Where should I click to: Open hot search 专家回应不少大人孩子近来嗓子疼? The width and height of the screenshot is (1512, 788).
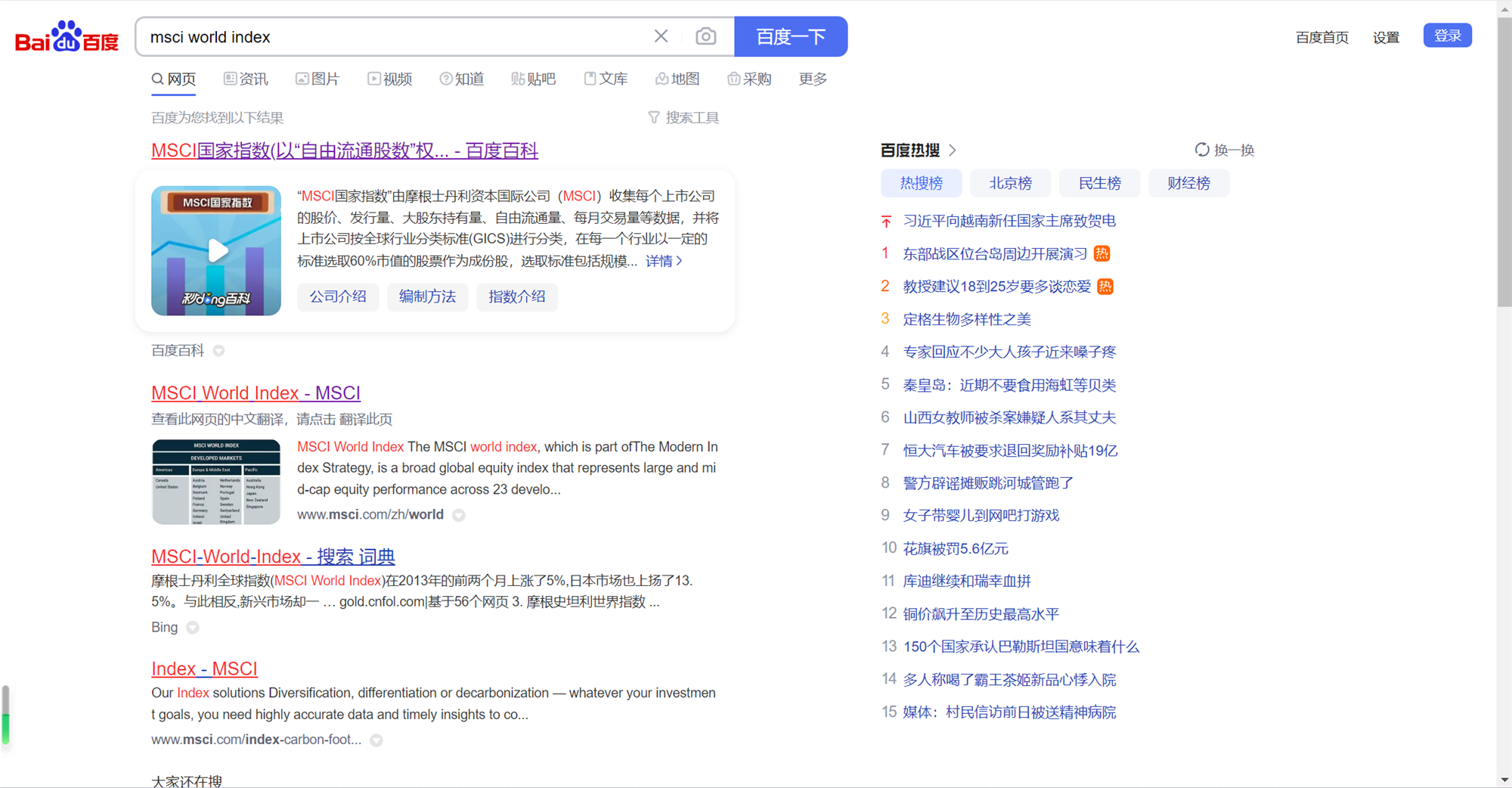pos(1009,352)
